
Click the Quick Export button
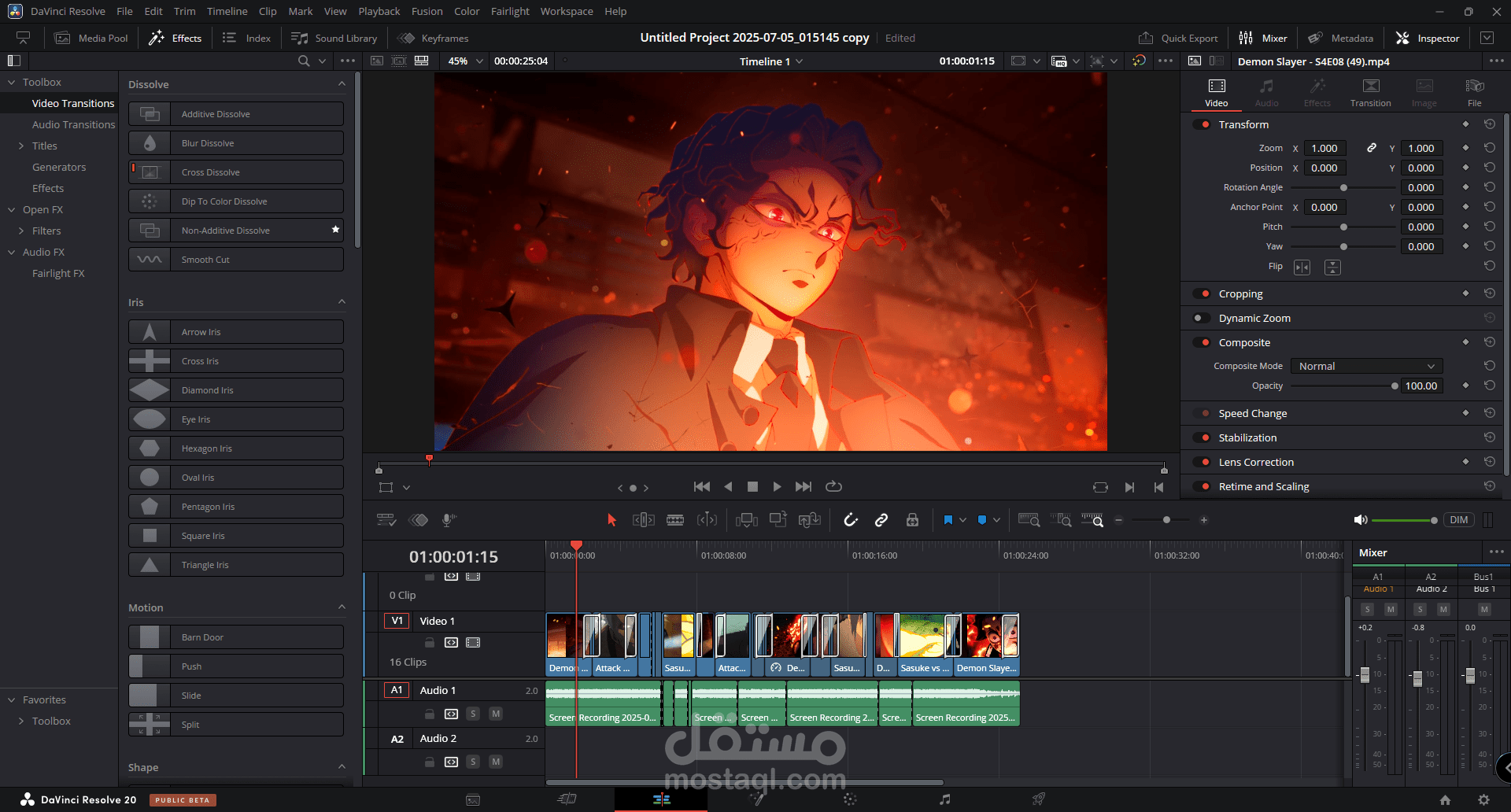(1178, 38)
